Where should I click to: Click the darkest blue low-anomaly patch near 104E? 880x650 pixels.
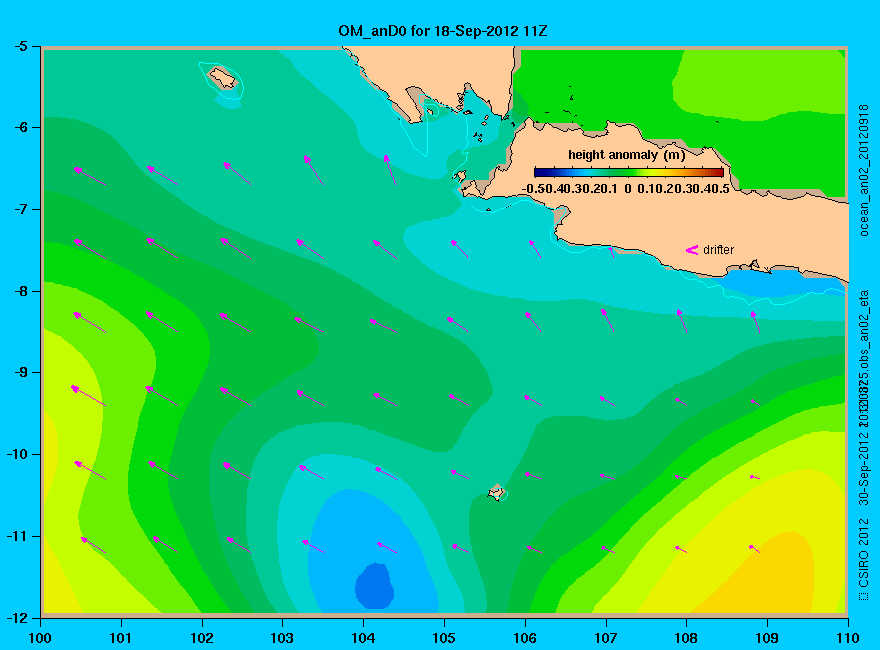(x=374, y=587)
